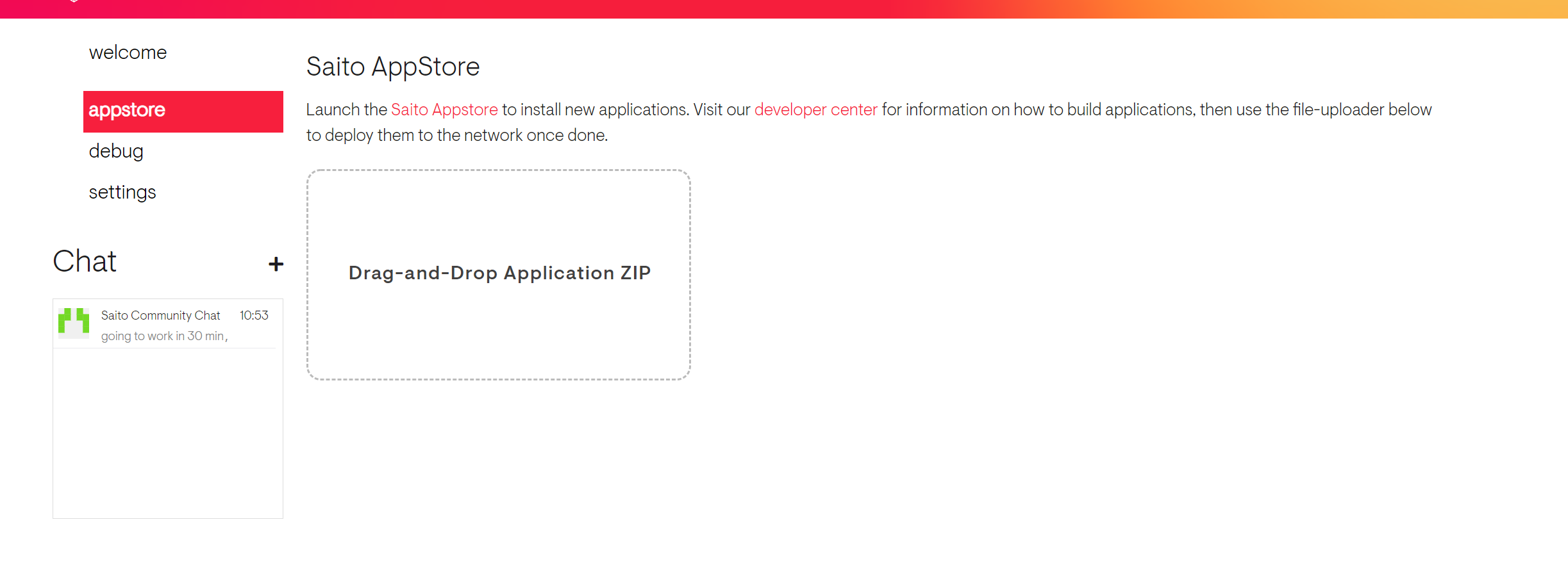Click the Saito AppStore page title
The image size is (1568, 588).
(x=393, y=67)
